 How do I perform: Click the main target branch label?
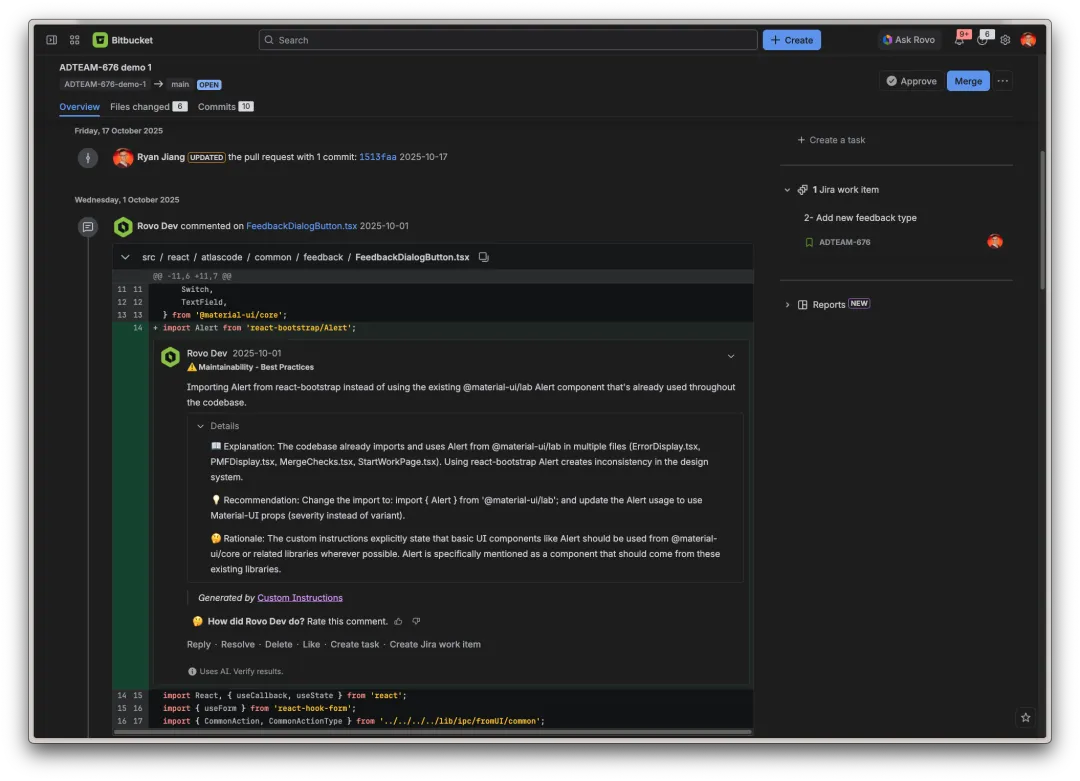[180, 84]
